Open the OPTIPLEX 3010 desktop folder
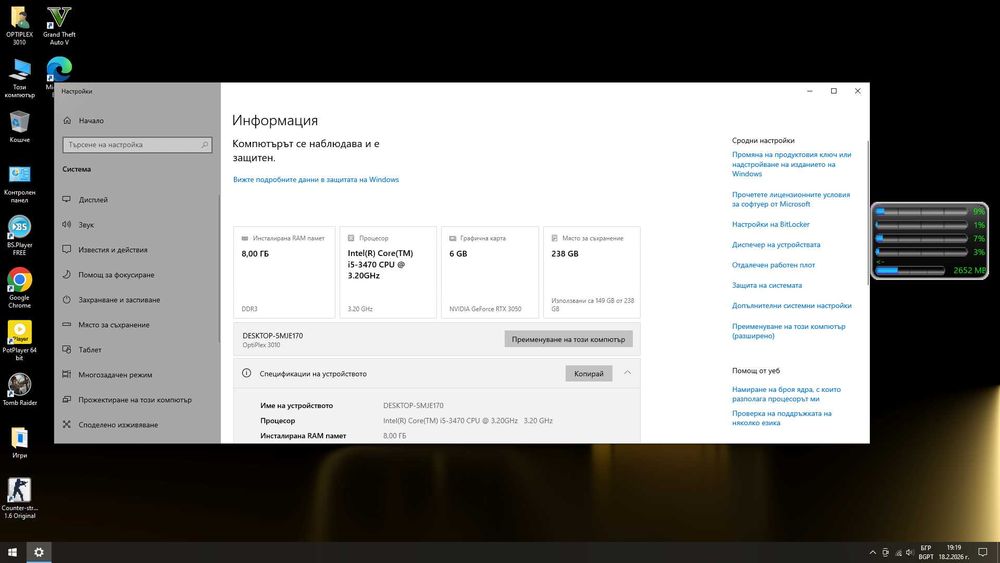 (x=20, y=26)
